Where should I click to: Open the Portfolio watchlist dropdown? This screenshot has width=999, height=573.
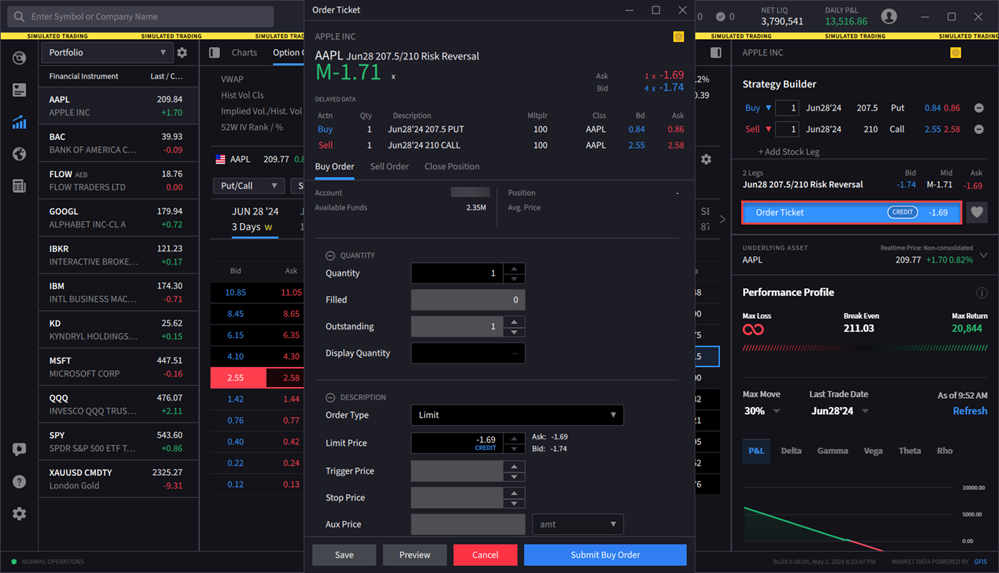106,52
